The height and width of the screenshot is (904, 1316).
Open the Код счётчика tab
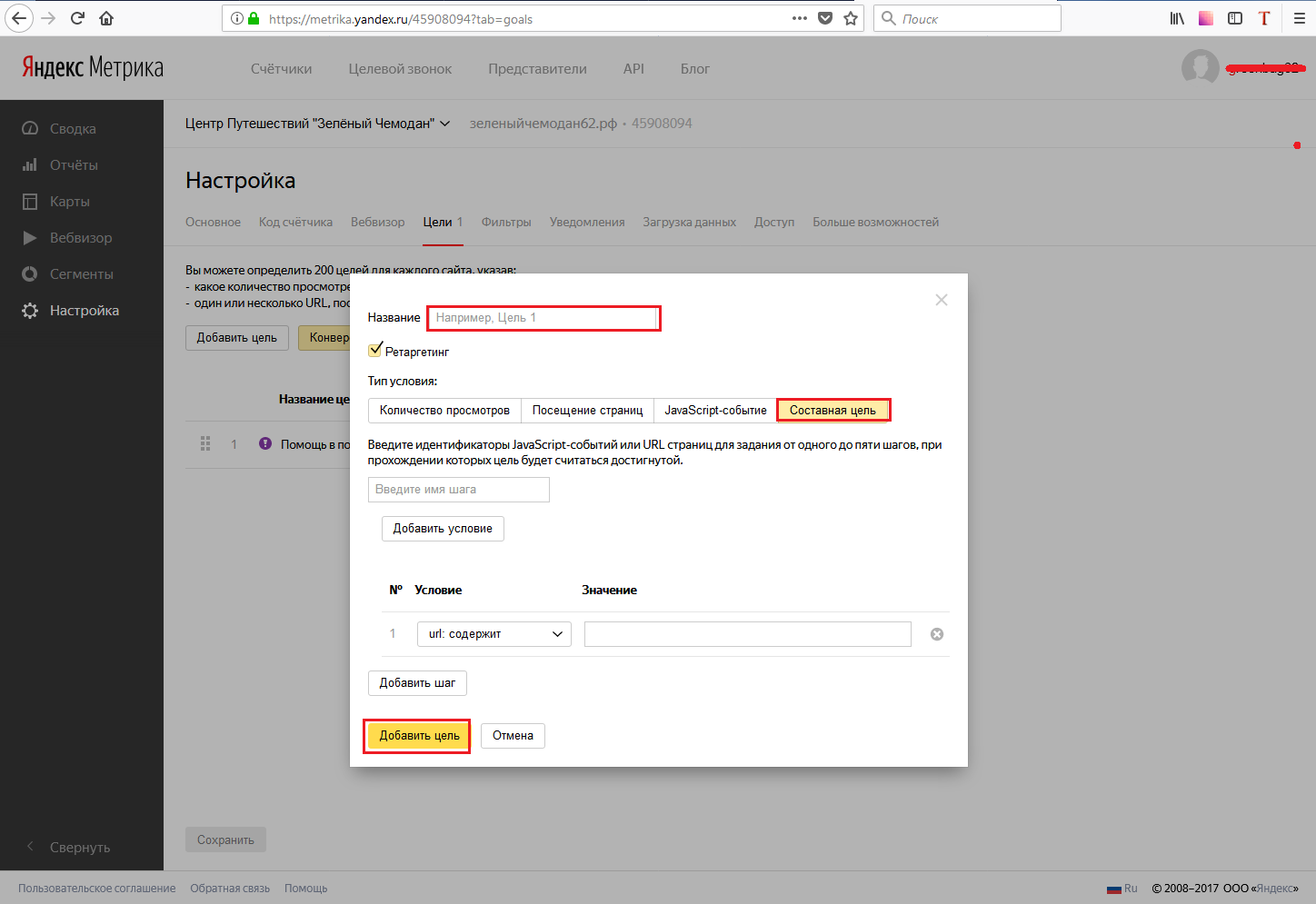[x=295, y=222]
